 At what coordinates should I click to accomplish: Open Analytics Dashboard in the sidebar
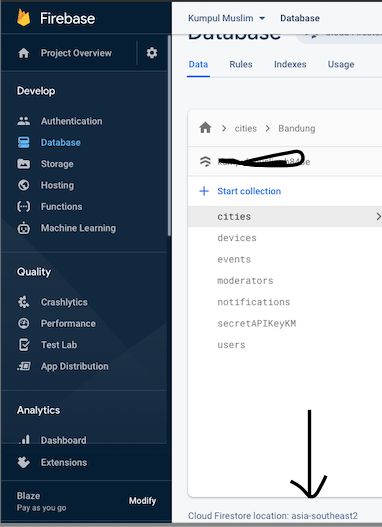click(63, 440)
